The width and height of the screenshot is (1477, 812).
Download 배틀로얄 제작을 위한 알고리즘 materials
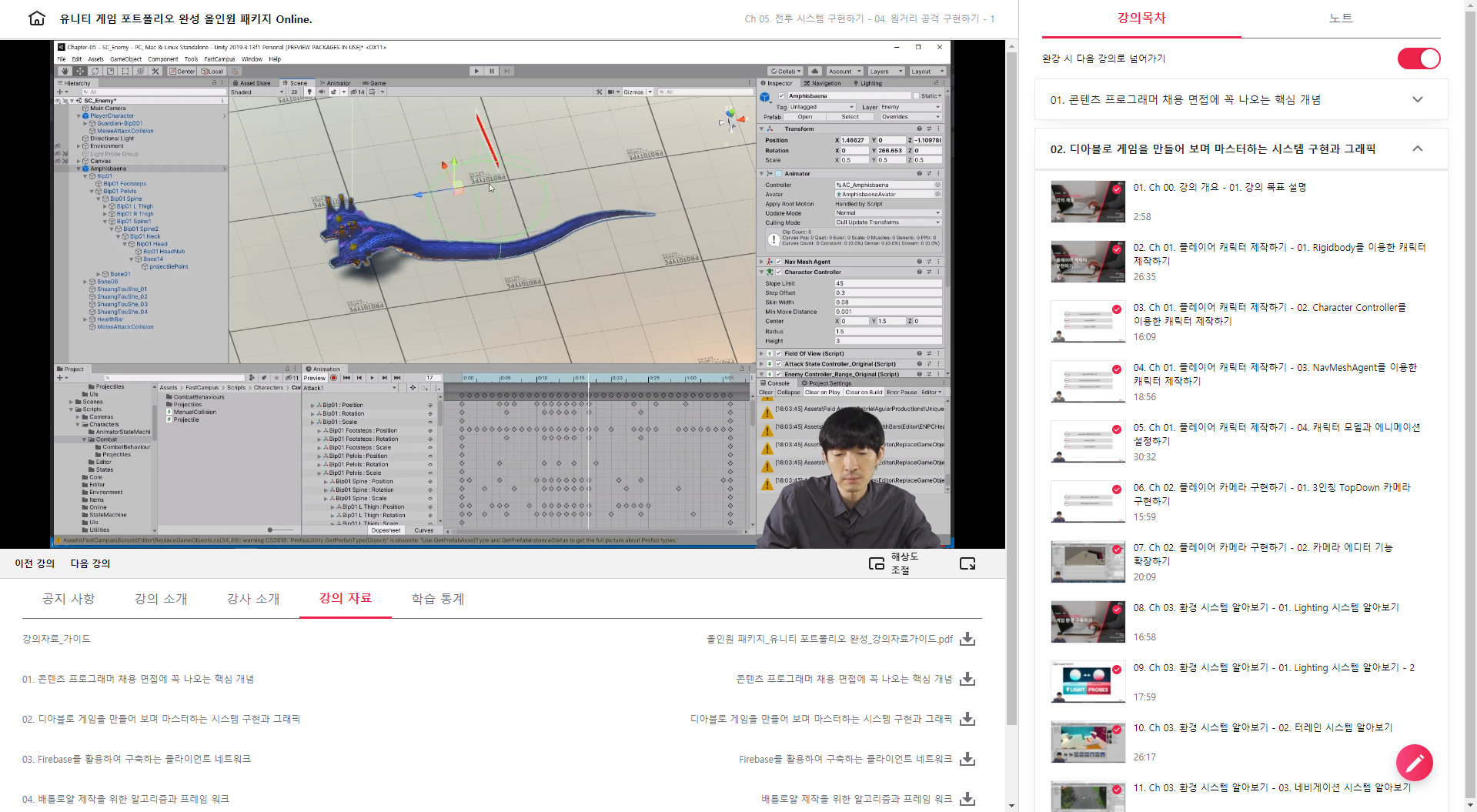967,799
